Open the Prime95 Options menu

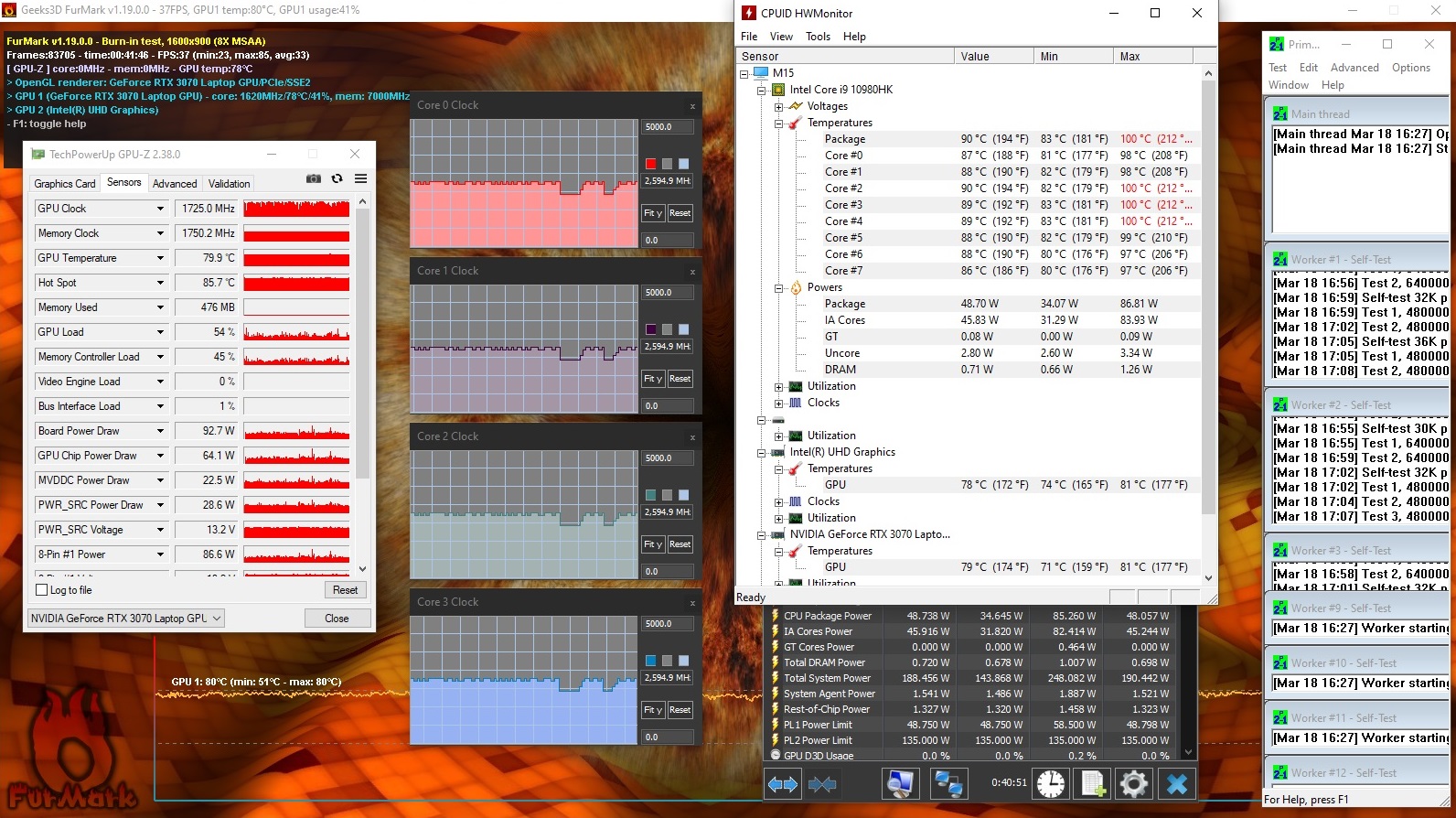[x=1411, y=68]
